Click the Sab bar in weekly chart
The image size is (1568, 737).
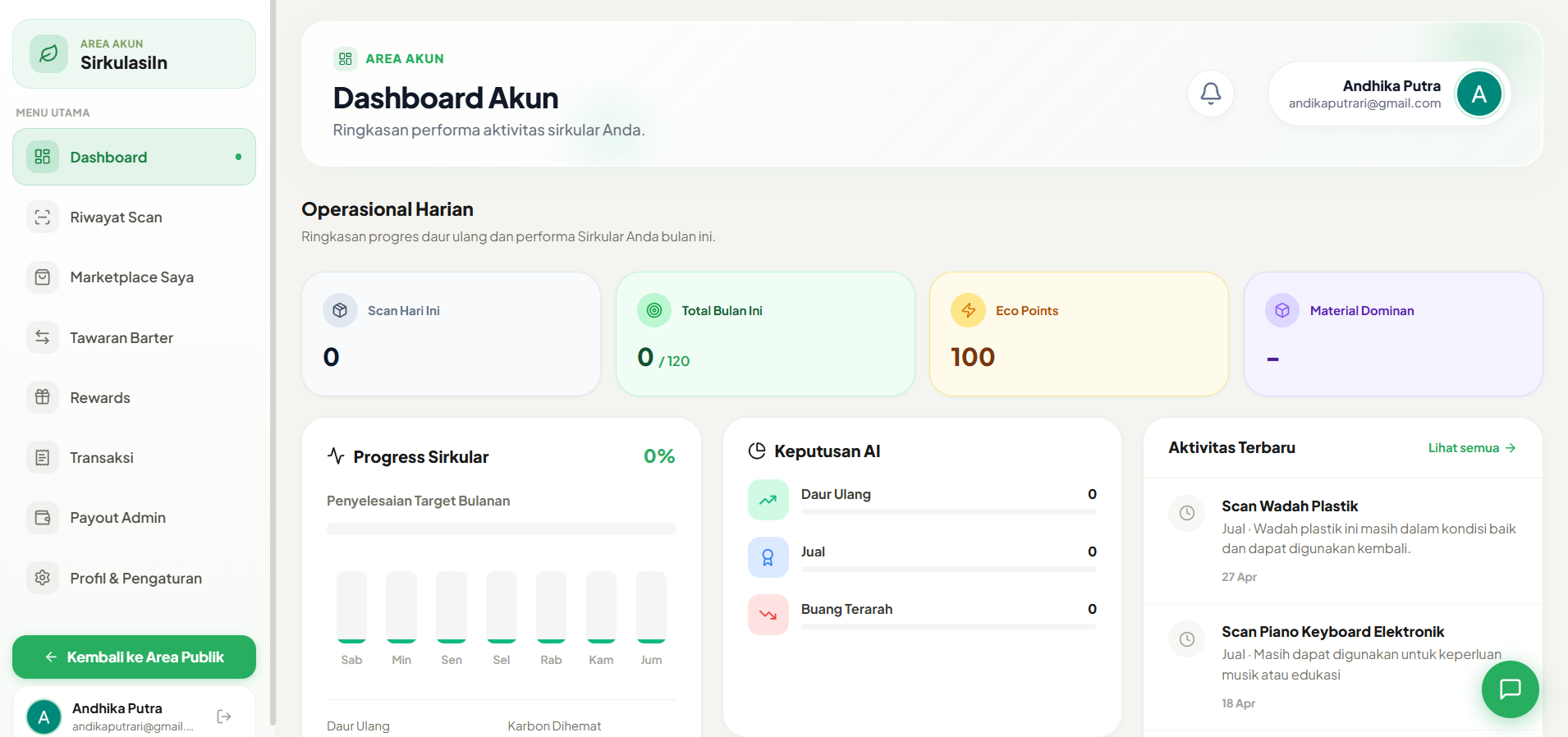coord(351,607)
